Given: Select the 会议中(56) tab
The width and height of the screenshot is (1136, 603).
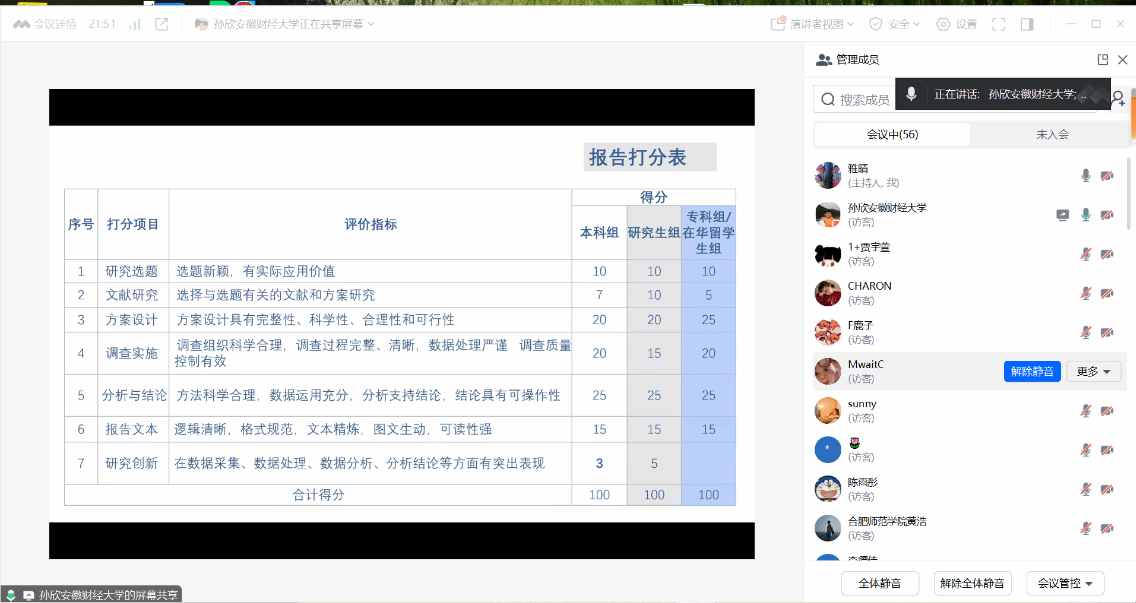Looking at the screenshot, I should [892, 135].
